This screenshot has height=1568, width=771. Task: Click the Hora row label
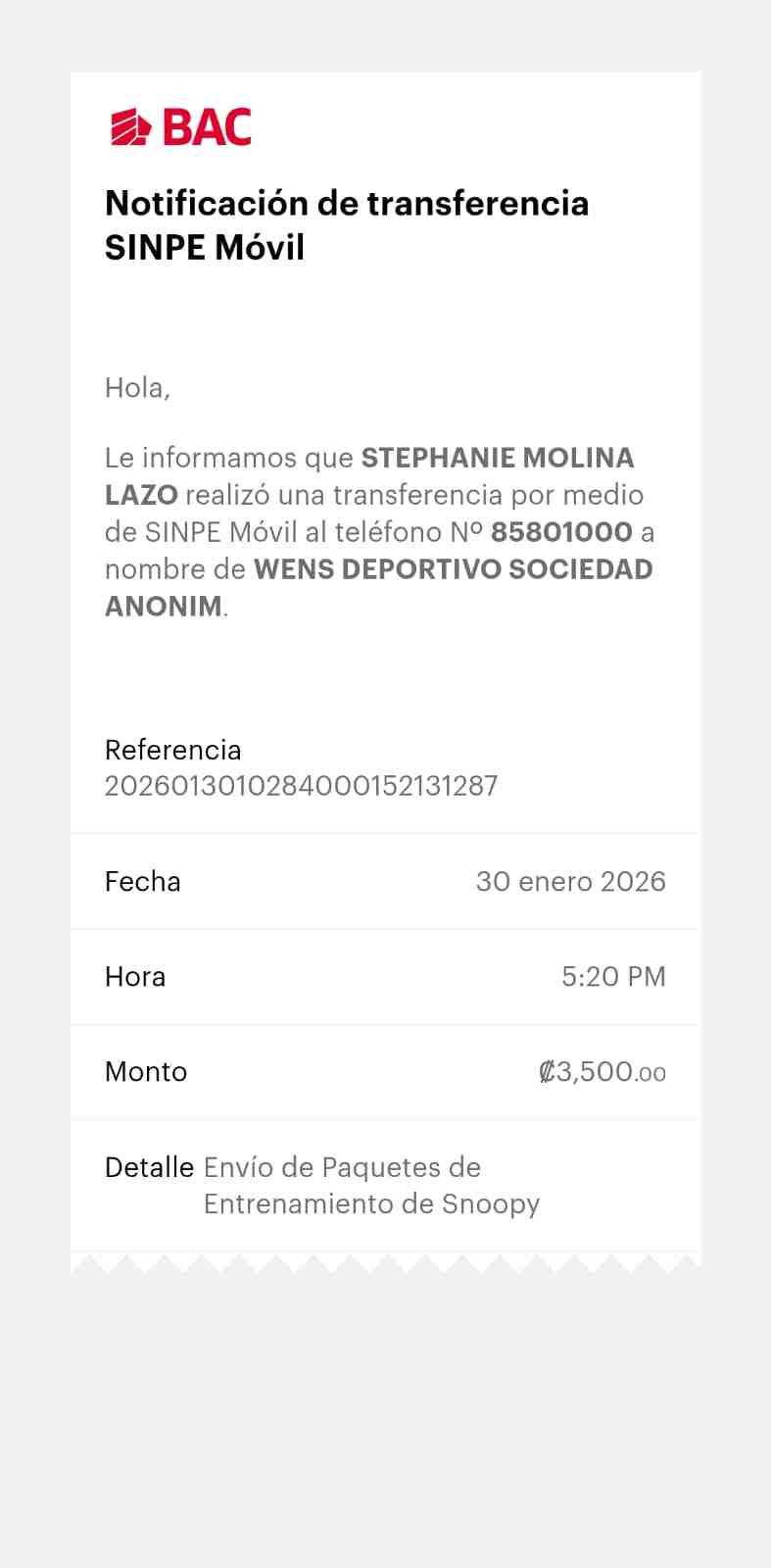[x=135, y=976]
